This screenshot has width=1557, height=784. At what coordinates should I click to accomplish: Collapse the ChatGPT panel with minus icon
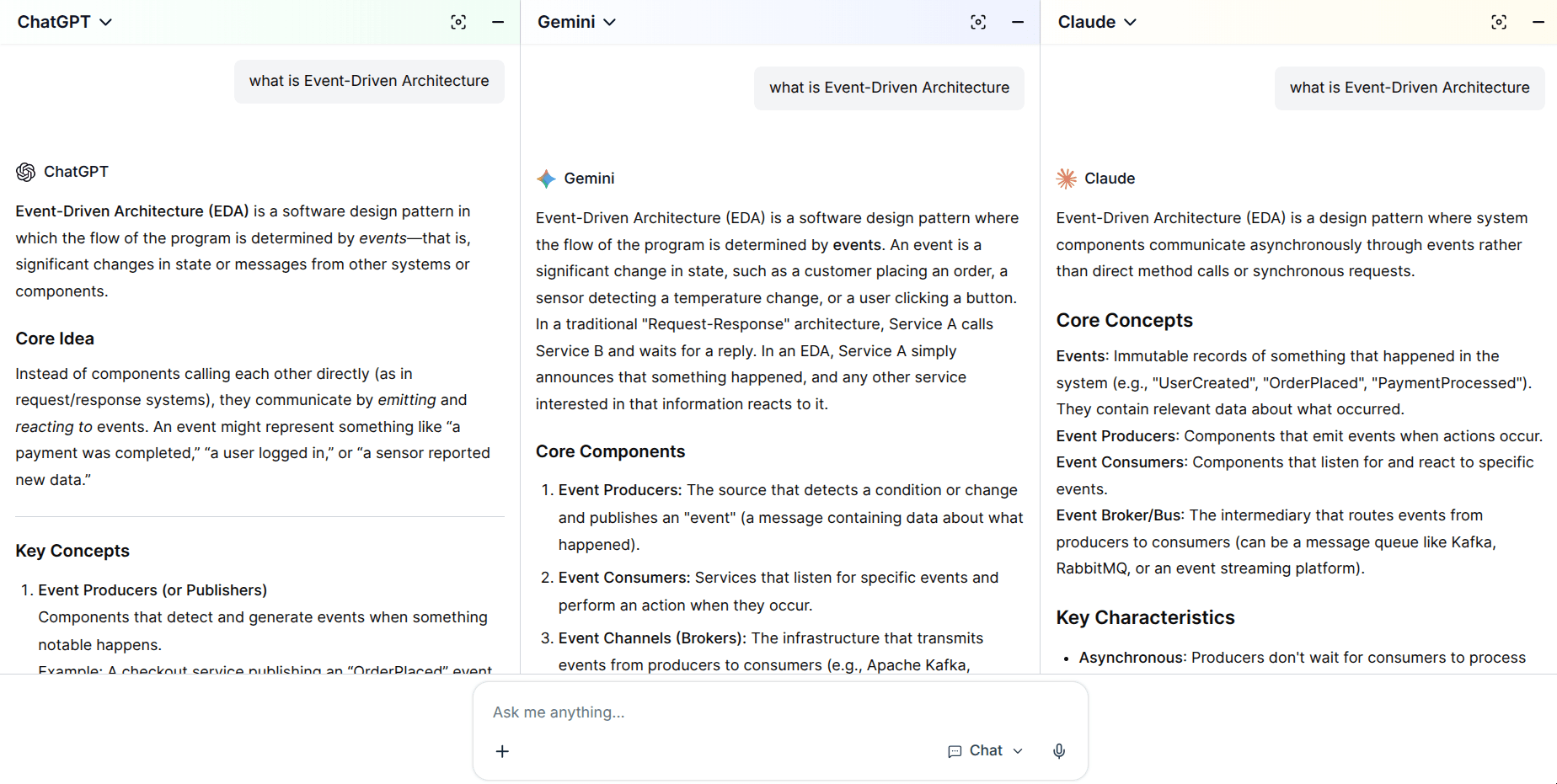pos(498,22)
